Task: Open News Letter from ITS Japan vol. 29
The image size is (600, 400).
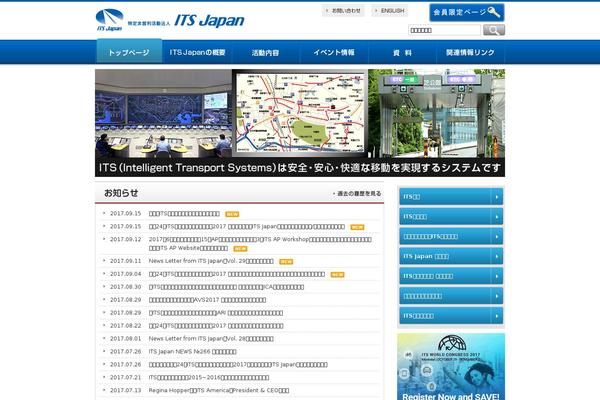Action: [211, 261]
